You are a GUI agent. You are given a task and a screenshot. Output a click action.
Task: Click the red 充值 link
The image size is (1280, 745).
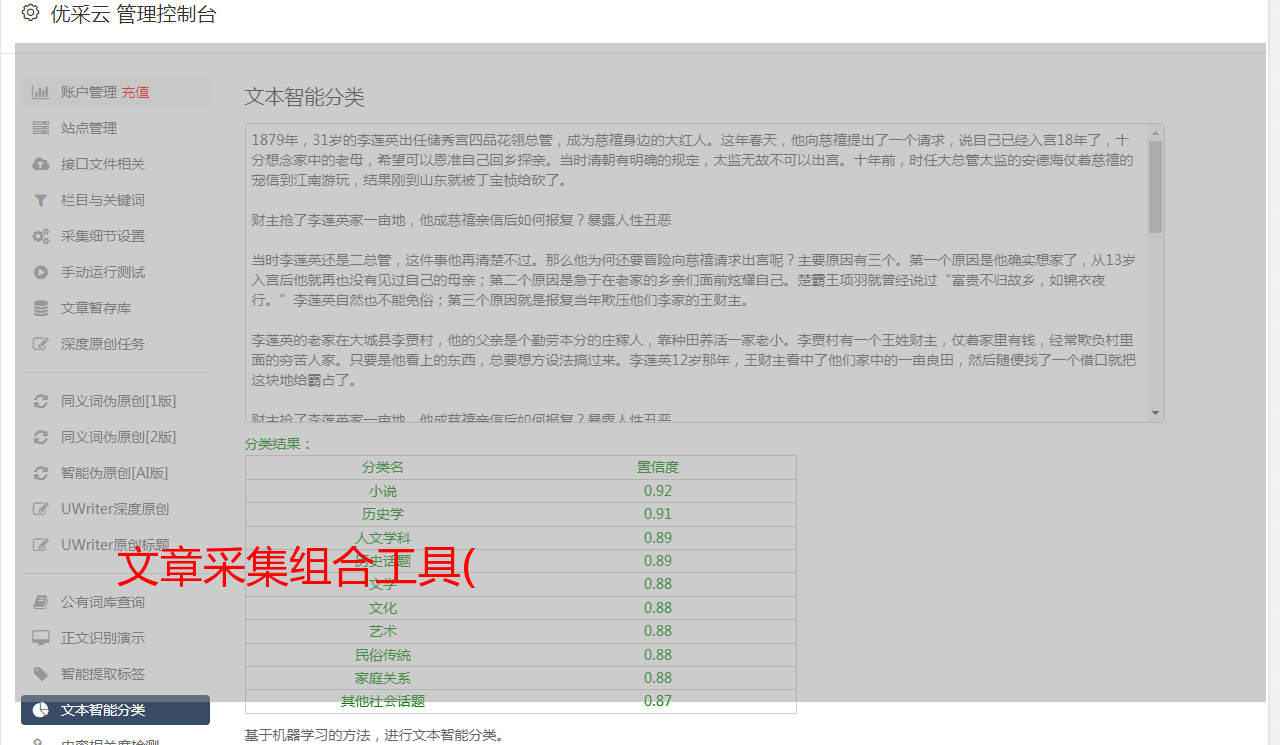135,92
